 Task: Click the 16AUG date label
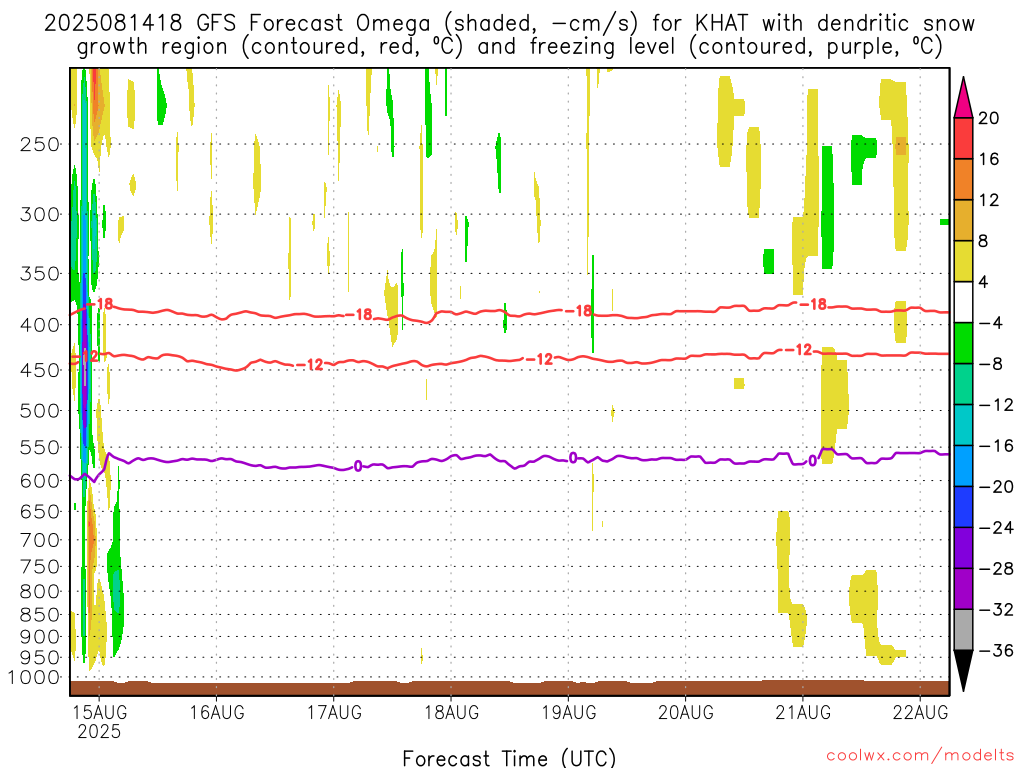217,712
